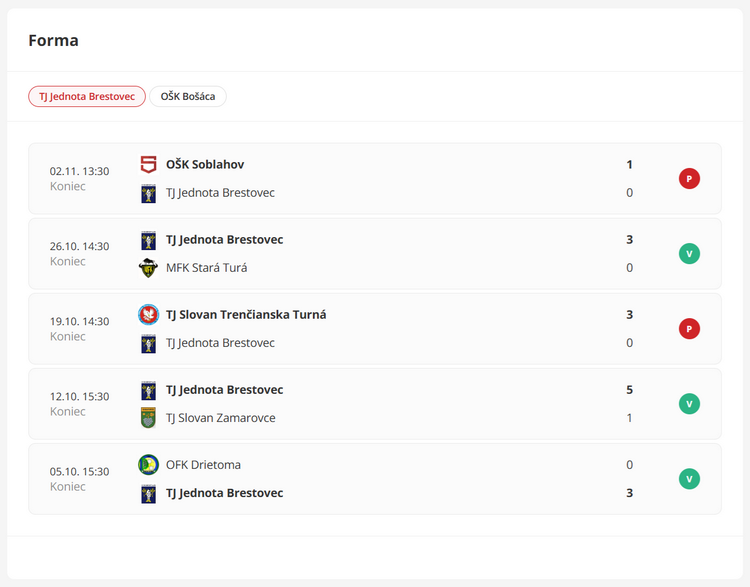Viewport: 750px width, 587px height.
Task: Click the MFK Stará Turá team logo
Action: point(148,268)
